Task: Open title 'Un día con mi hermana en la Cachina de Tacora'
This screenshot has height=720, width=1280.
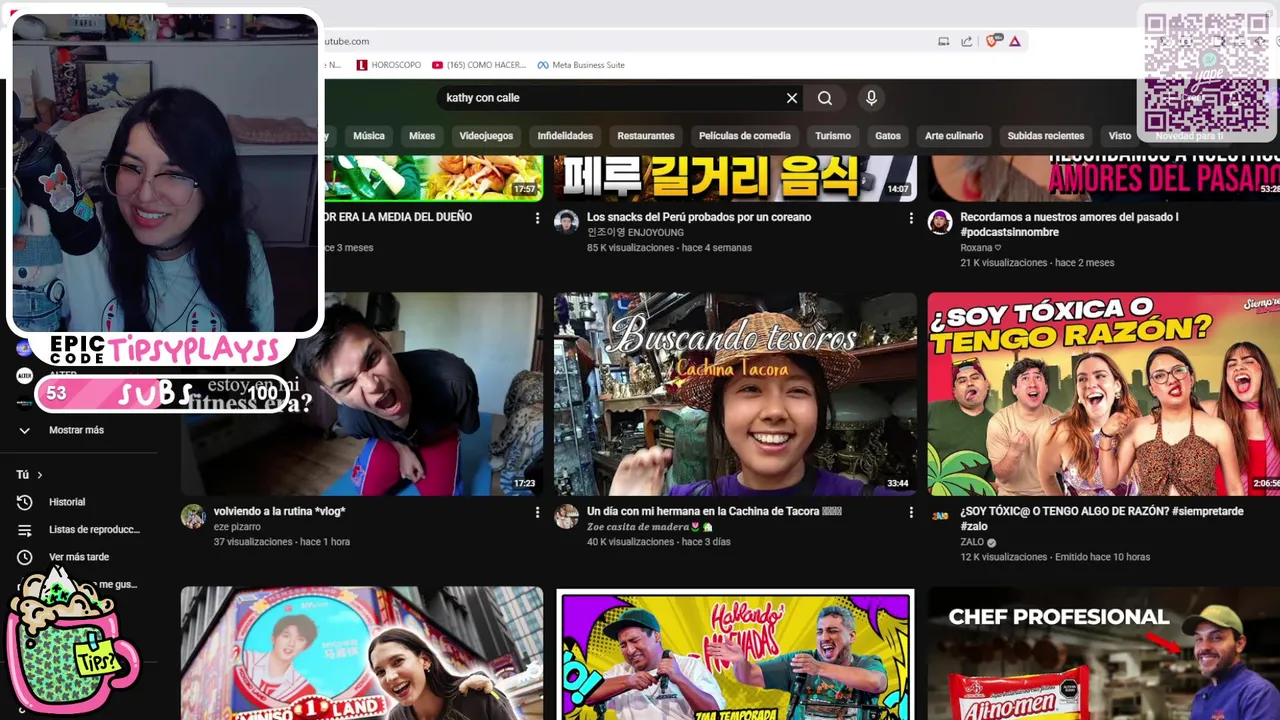Action: click(714, 511)
